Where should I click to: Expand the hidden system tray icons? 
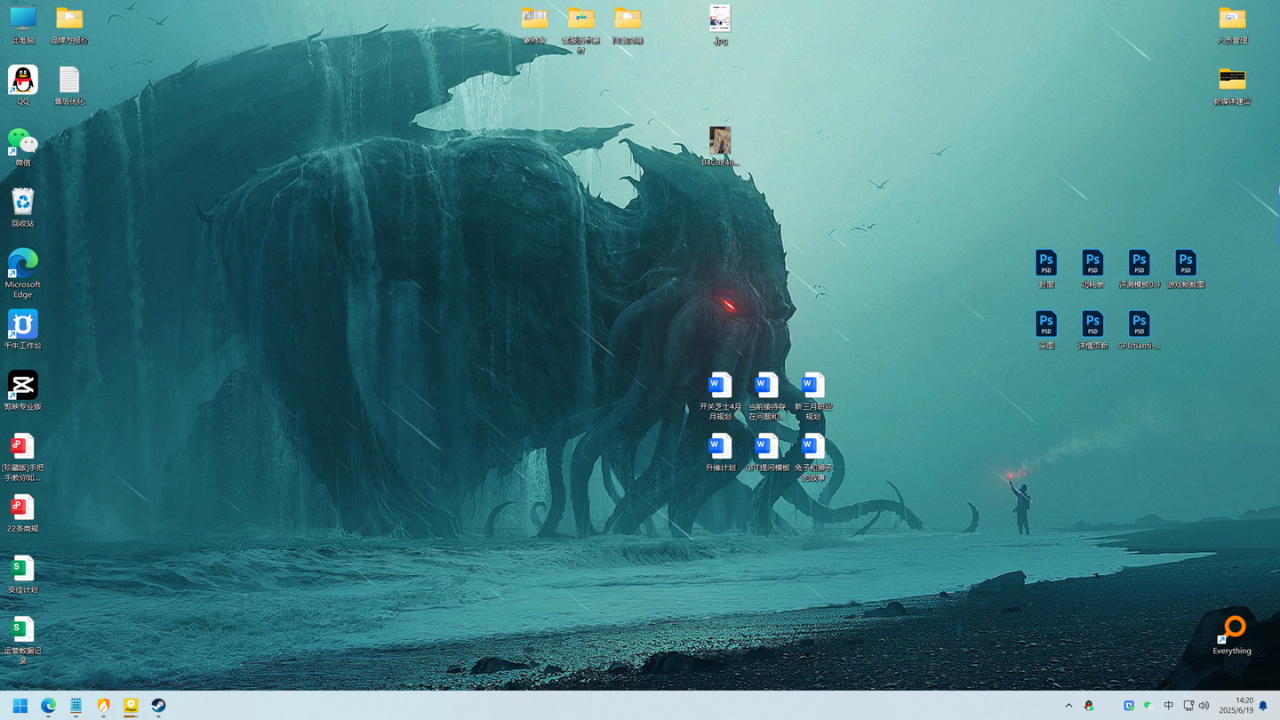(x=1068, y=705)
